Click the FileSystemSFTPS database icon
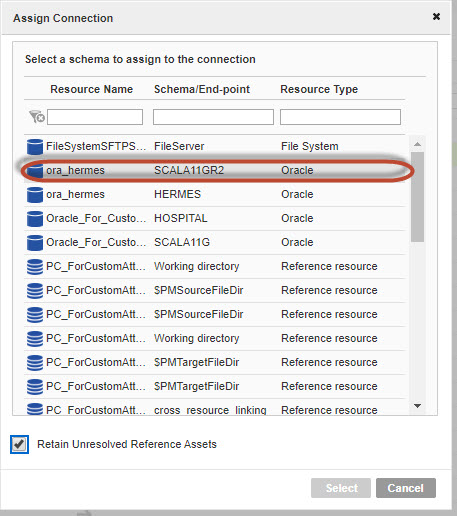 [35, 147]
